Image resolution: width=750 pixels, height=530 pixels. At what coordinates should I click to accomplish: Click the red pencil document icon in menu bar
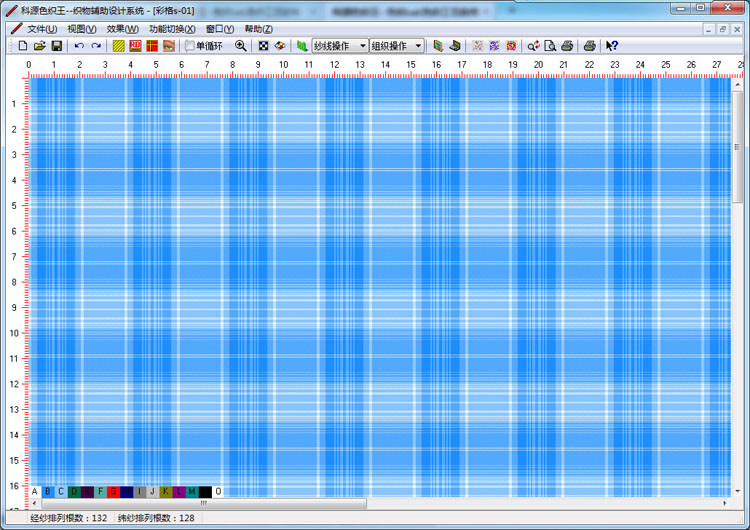(x=16, y=29)
